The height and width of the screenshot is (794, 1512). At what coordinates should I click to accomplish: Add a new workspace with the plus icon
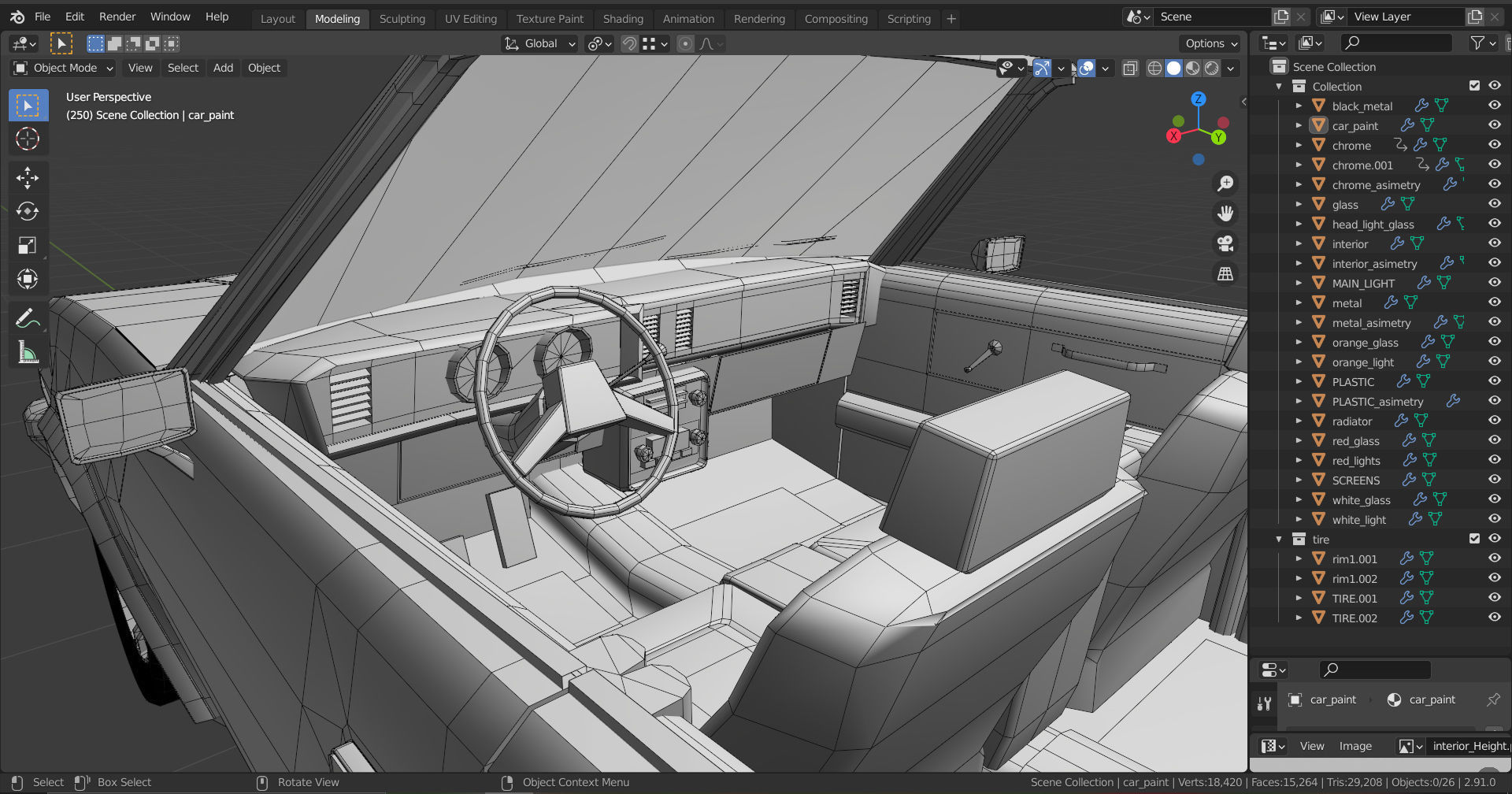pos(951,19)
